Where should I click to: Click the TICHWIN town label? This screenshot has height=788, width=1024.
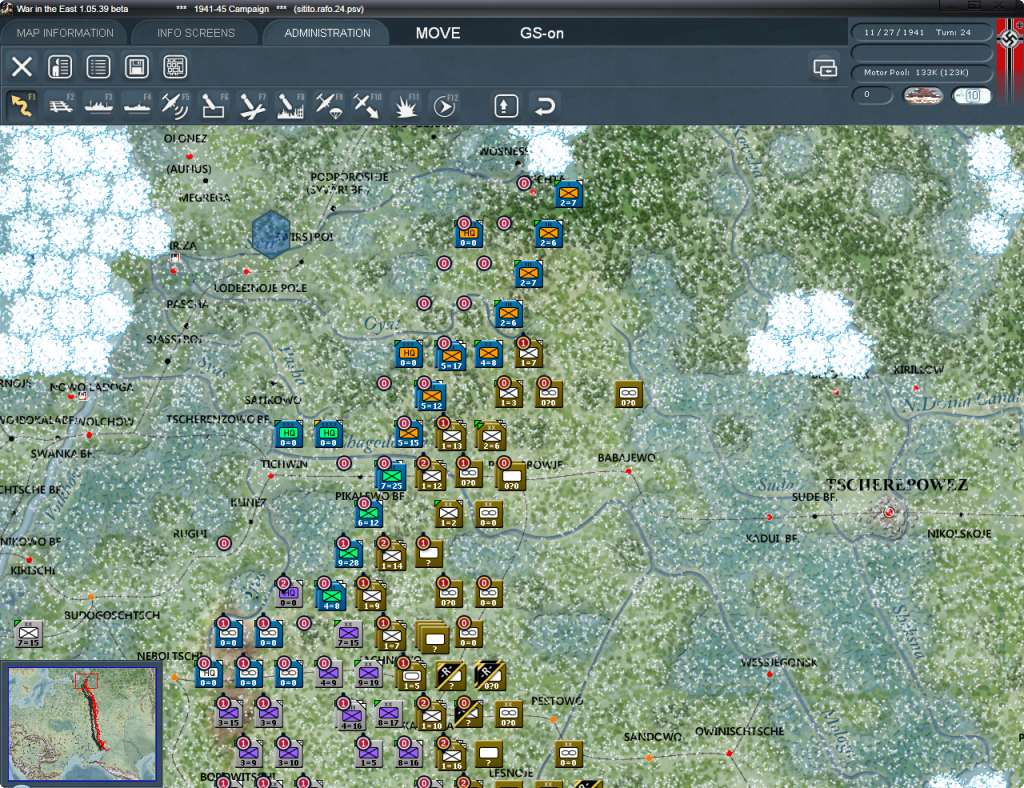click(x=284, y=464)
